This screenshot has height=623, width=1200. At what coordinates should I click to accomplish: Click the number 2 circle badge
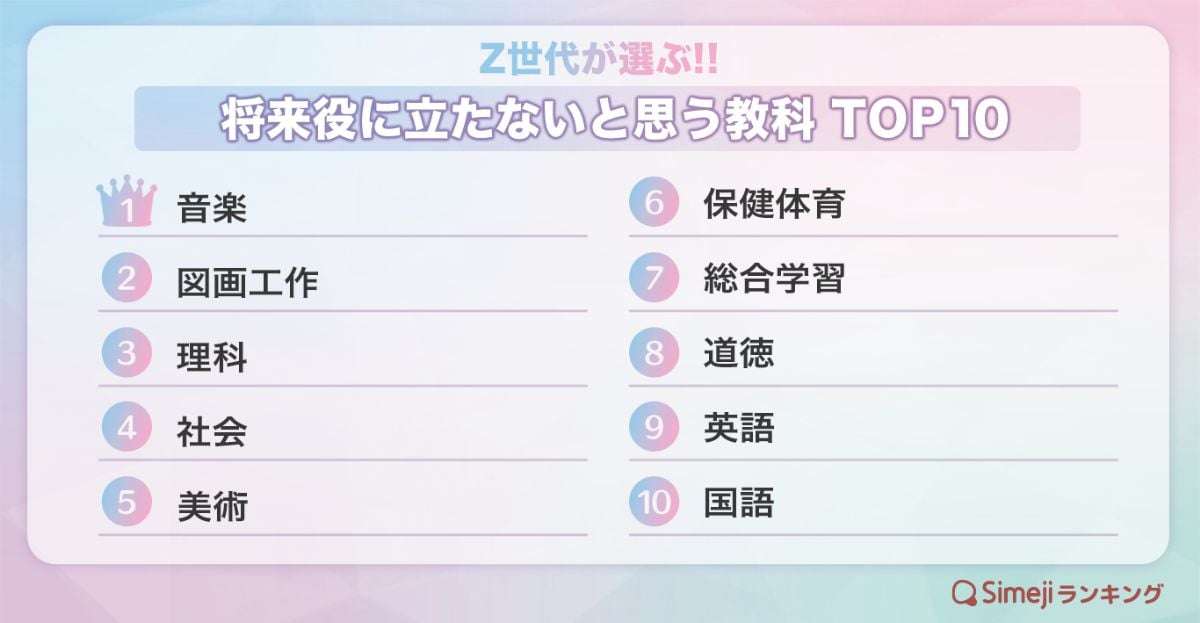coord(126,279)
